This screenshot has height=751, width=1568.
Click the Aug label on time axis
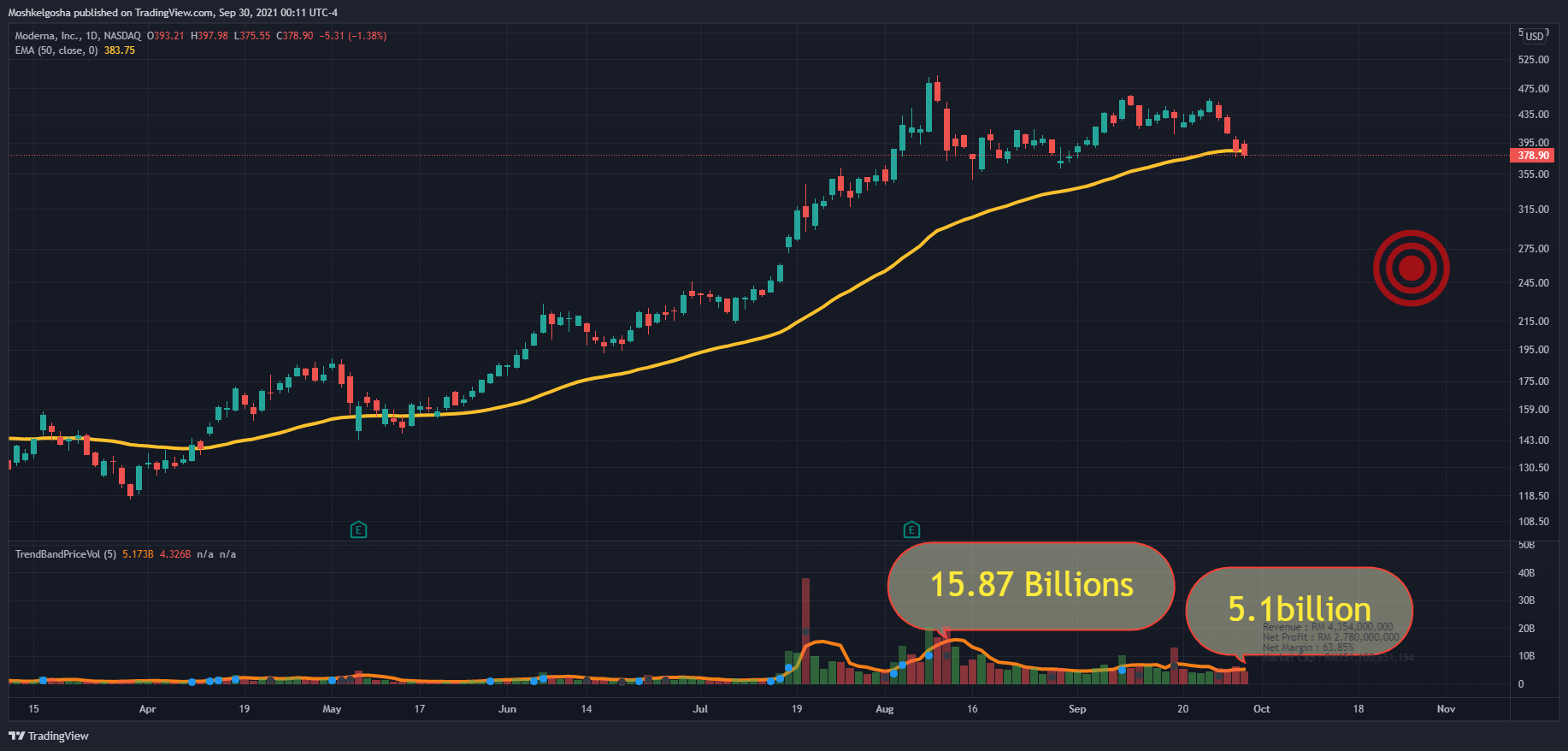pyautogui.click(x=885, y=709)
